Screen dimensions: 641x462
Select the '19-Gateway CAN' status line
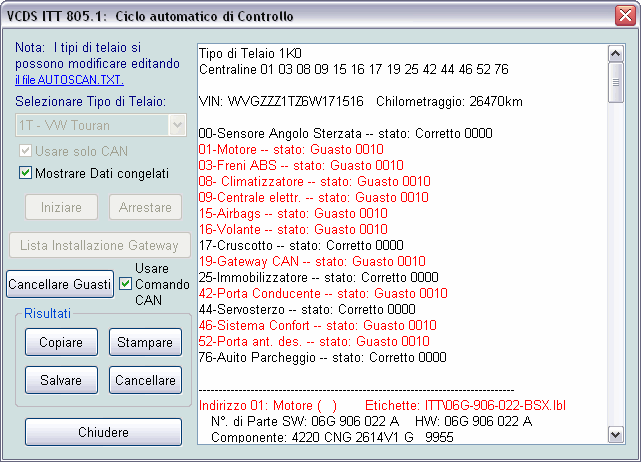(312, 261)
